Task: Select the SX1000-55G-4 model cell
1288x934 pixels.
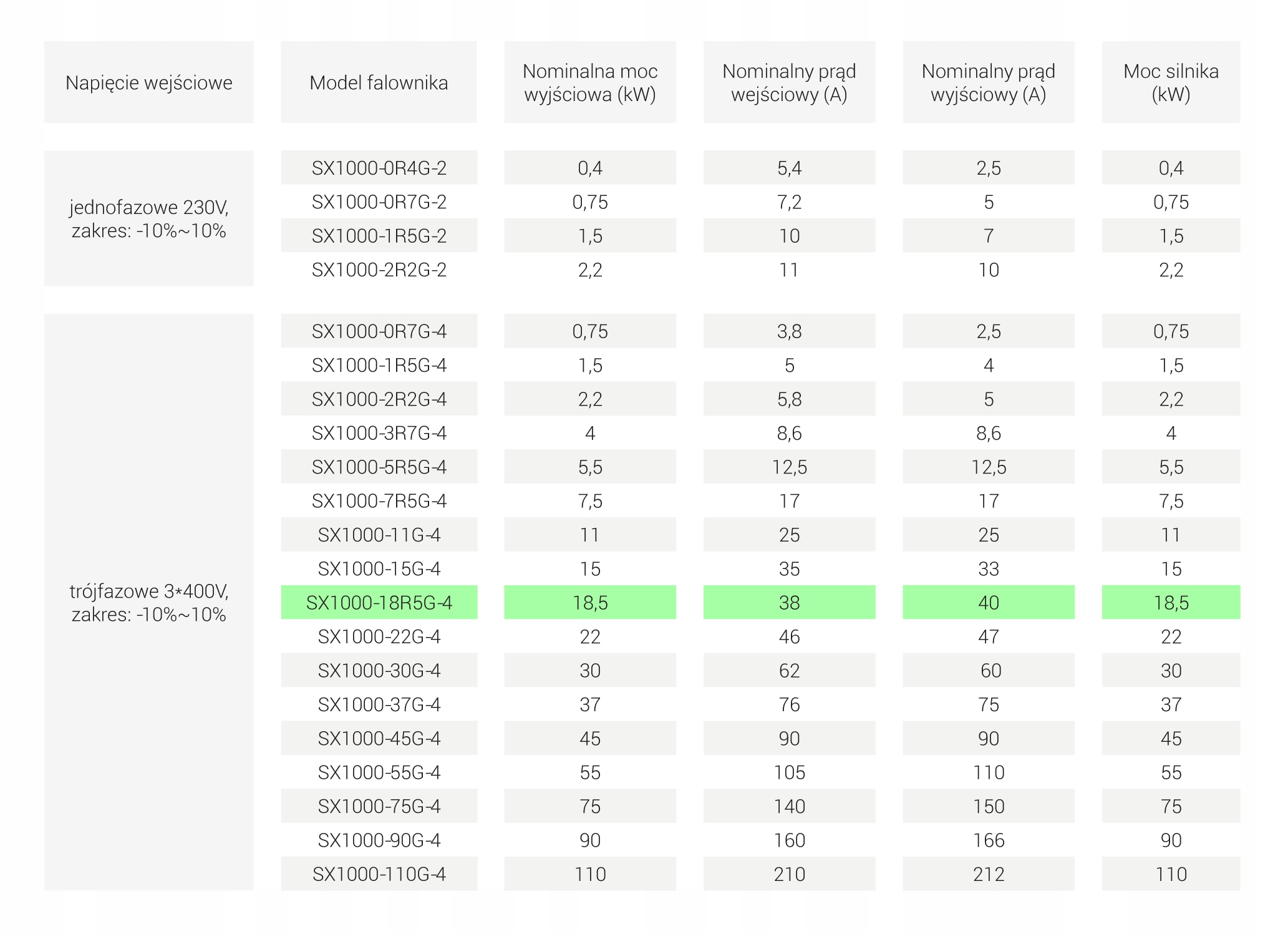Action: [379, 772]
